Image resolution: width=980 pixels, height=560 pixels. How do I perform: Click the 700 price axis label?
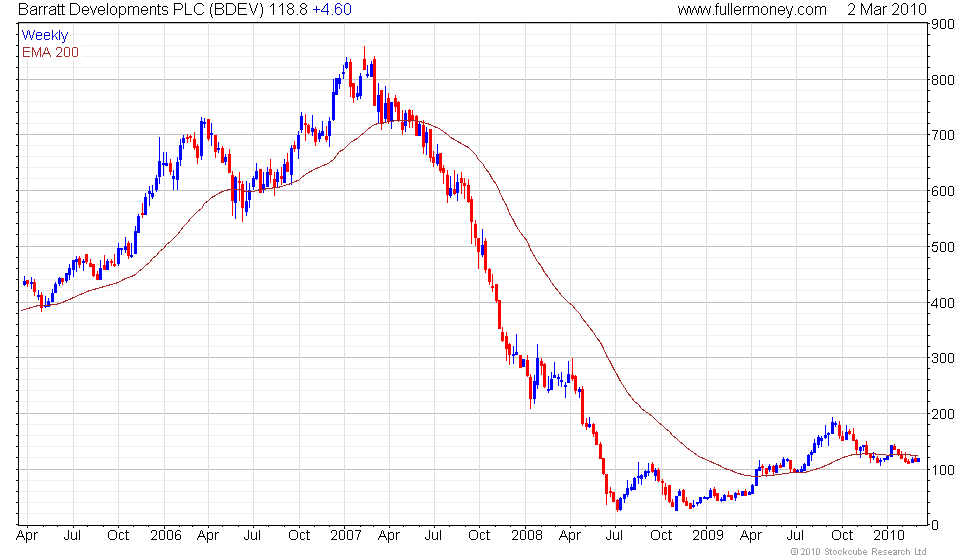943,136
